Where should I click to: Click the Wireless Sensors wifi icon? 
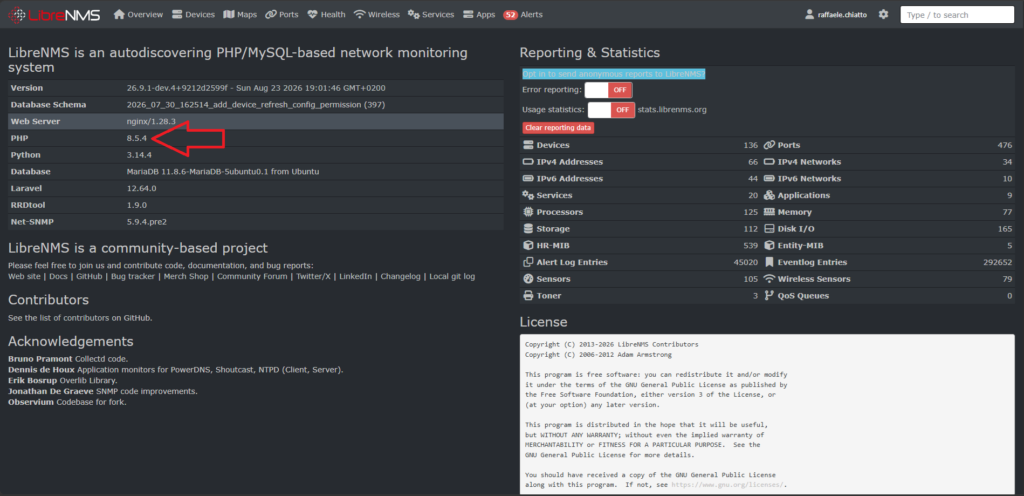point(769,279)
